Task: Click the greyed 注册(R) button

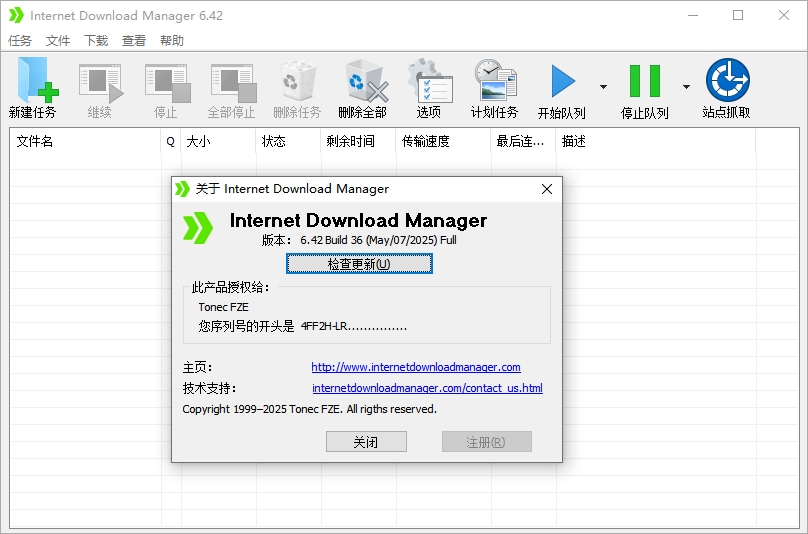Action: [x=486, y=442]
